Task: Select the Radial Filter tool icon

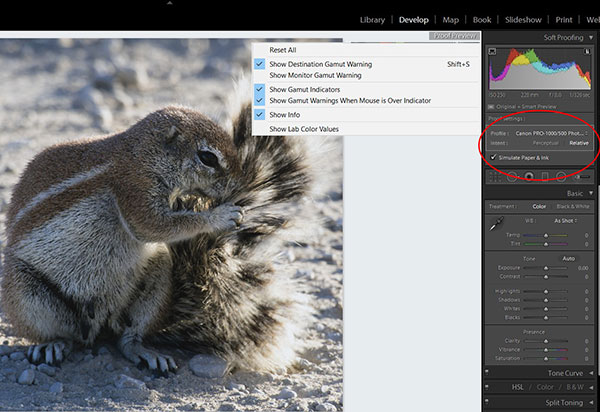Action: (561, 176)
